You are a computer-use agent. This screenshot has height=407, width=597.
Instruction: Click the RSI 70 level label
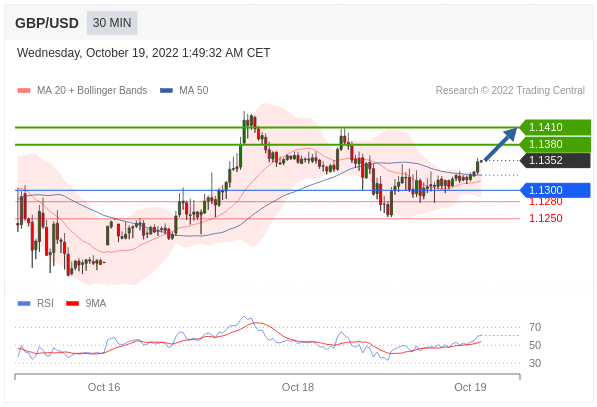tap(535, 327)
